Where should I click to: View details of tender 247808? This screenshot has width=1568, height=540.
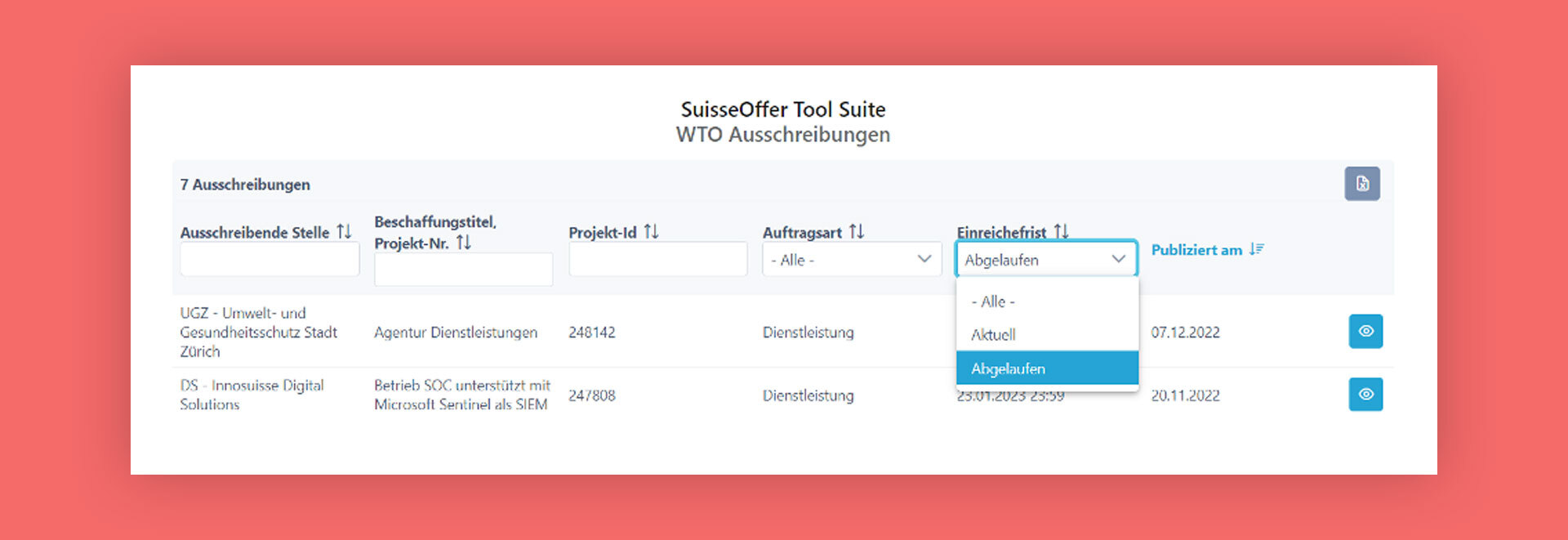[1365, 395]
